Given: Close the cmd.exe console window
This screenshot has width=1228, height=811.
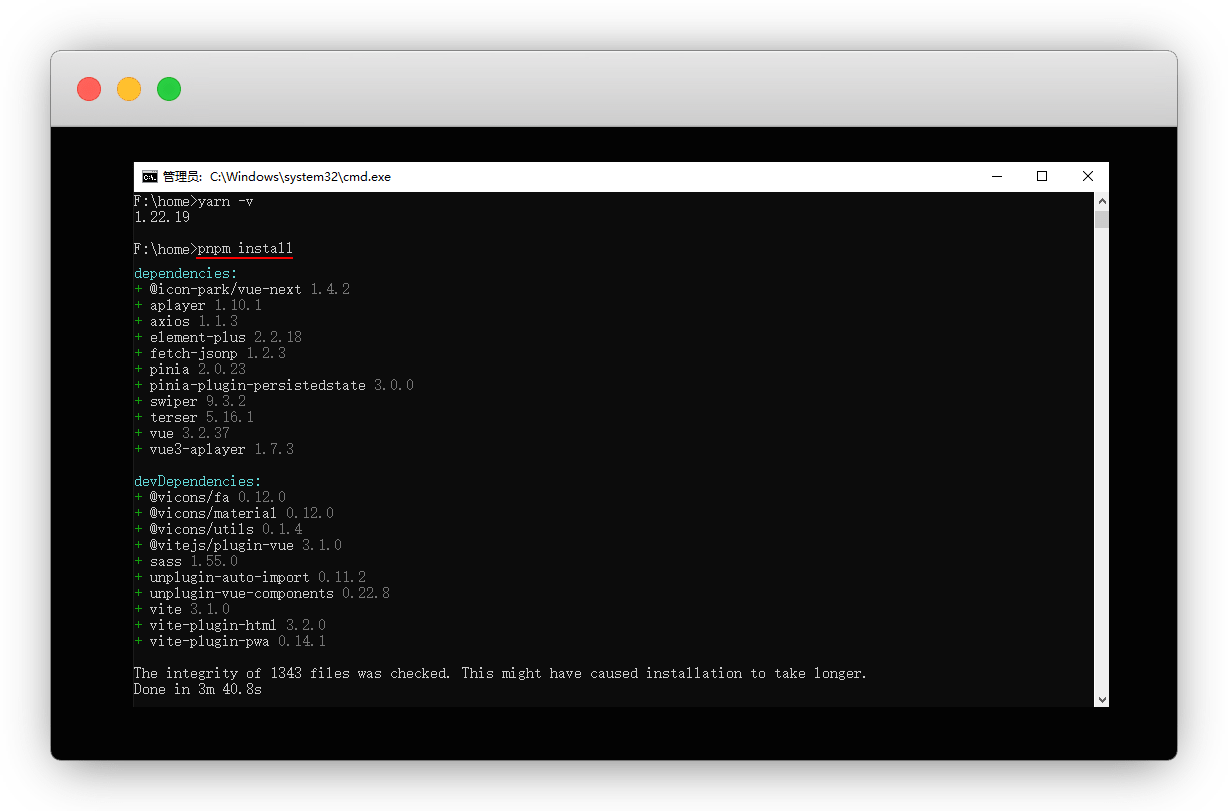Looking at the screenshot, I should (x=1088, y=177).
